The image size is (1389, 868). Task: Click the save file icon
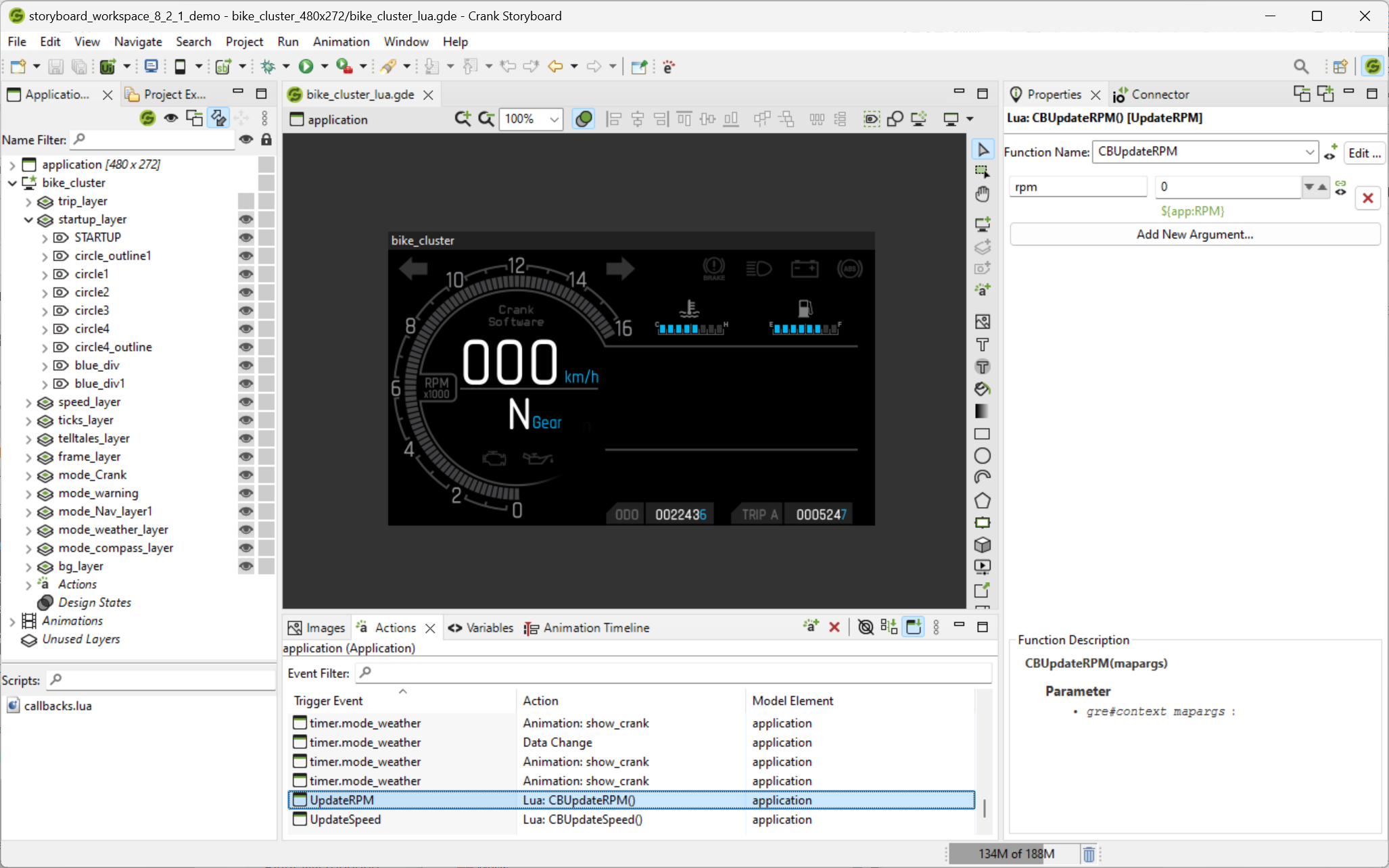pyautogui.click(x=56, y=66)
